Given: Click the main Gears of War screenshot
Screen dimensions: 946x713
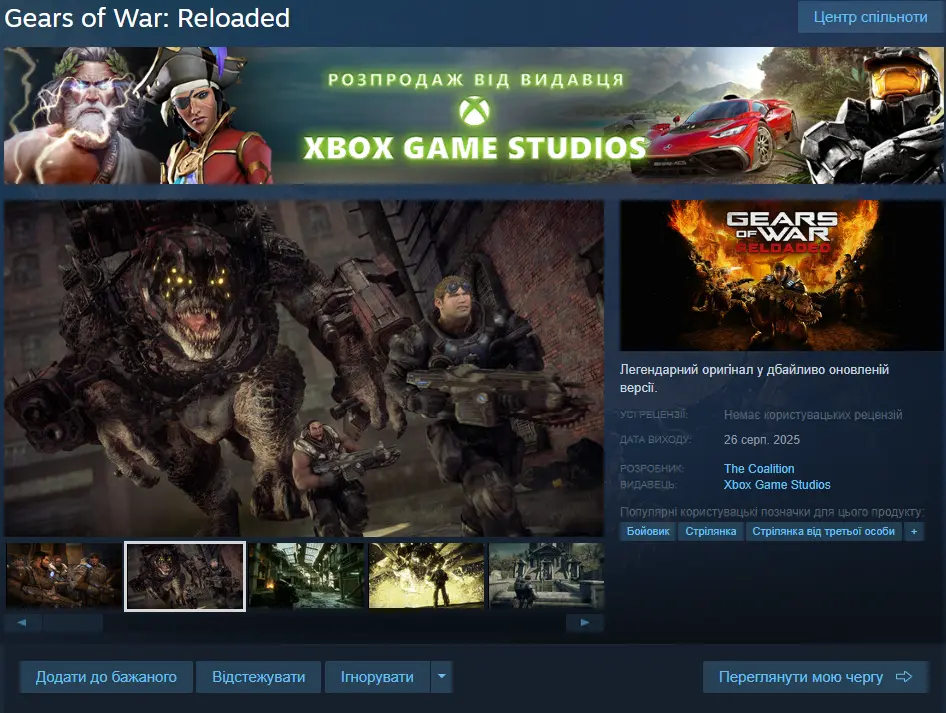Looking at the screenshot, I should pos(304,368).
